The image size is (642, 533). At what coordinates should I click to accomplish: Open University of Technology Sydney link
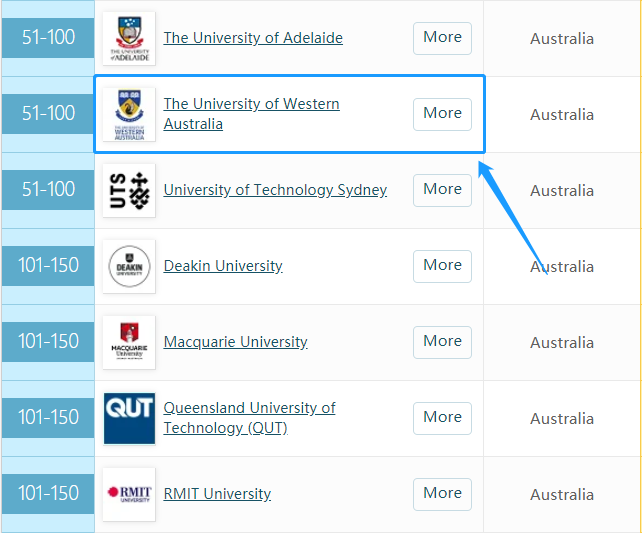[275, 190]
